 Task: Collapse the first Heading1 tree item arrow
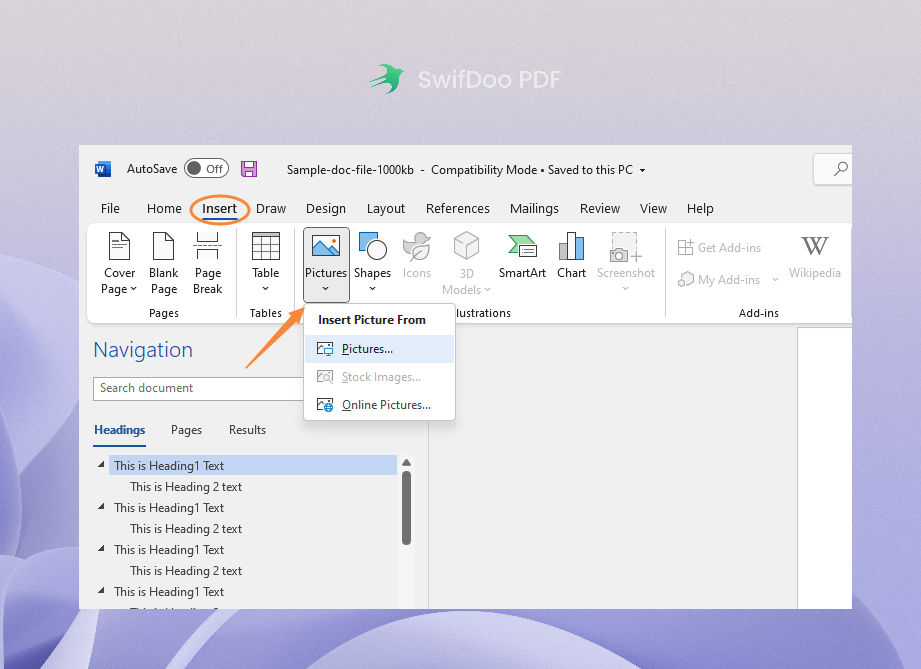(101, 465)
